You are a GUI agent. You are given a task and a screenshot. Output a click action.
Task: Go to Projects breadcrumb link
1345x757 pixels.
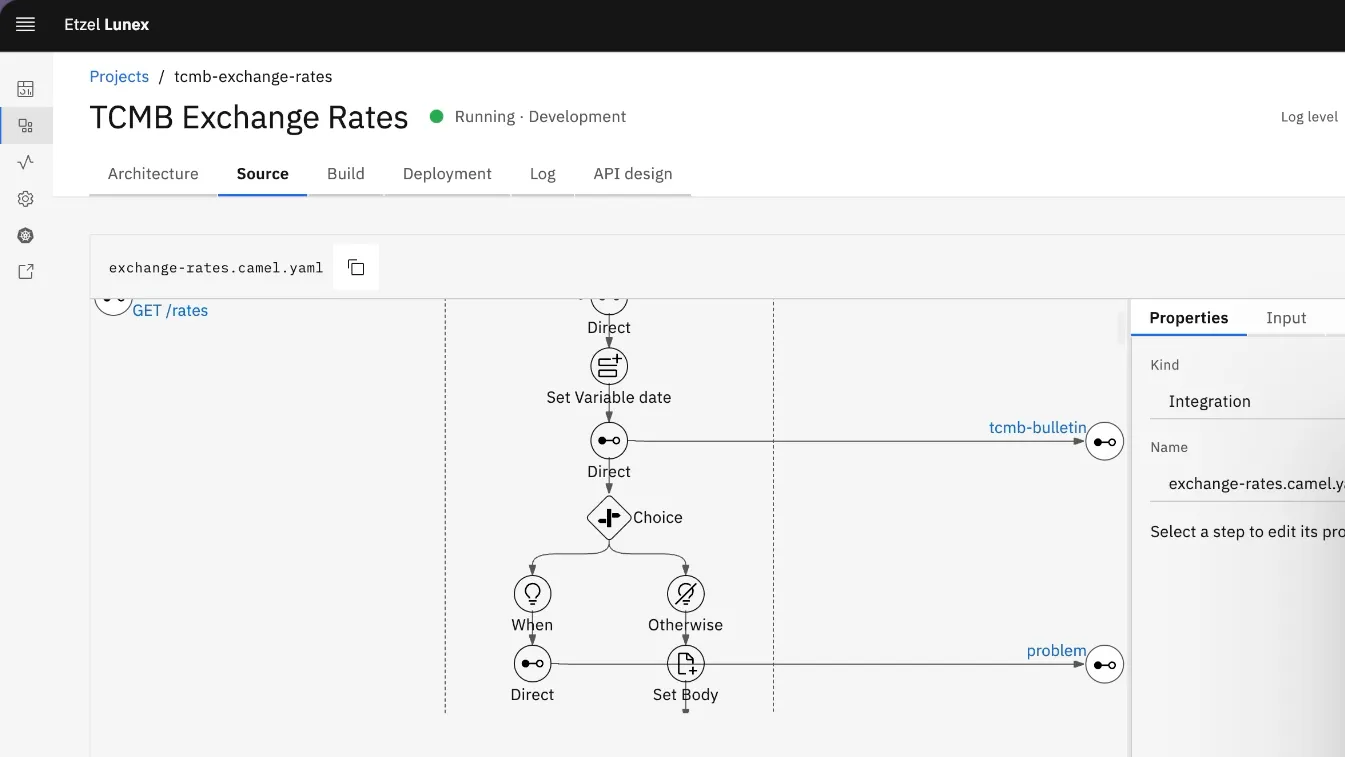pyautogui.click(x=119, y=77)
